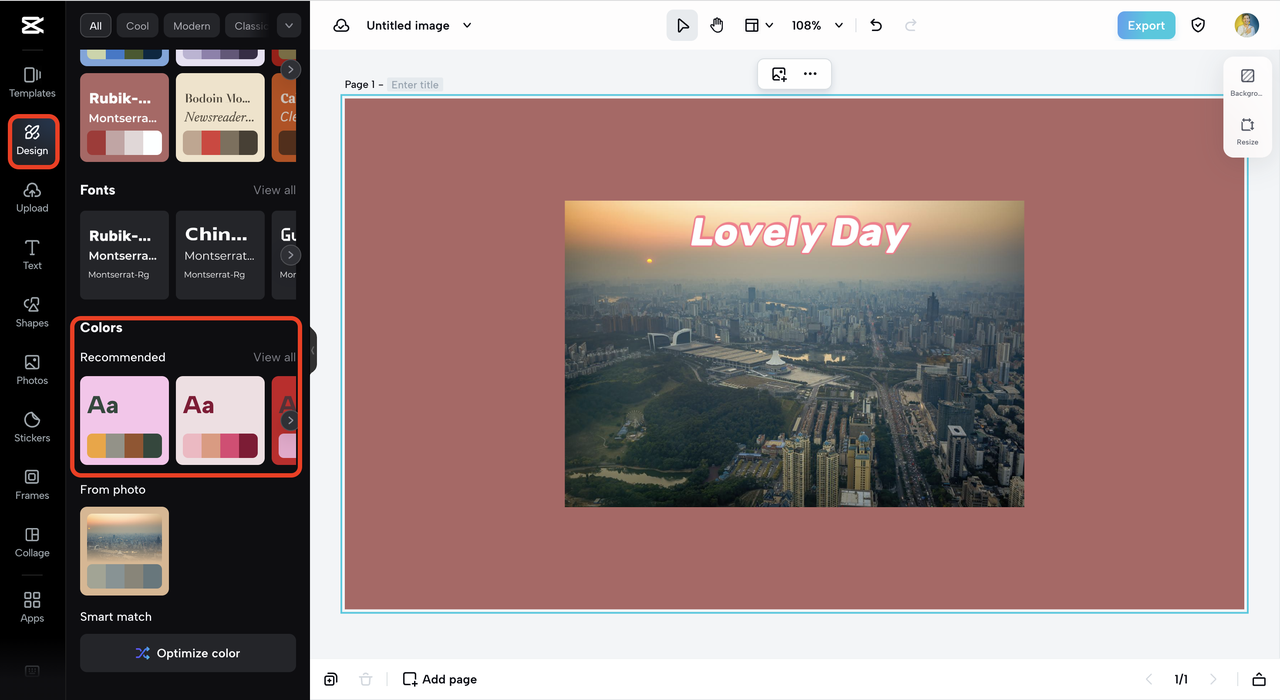Apply the pink palette with dark green Aa
The image size is (1280, 700).
click(124, 420)
